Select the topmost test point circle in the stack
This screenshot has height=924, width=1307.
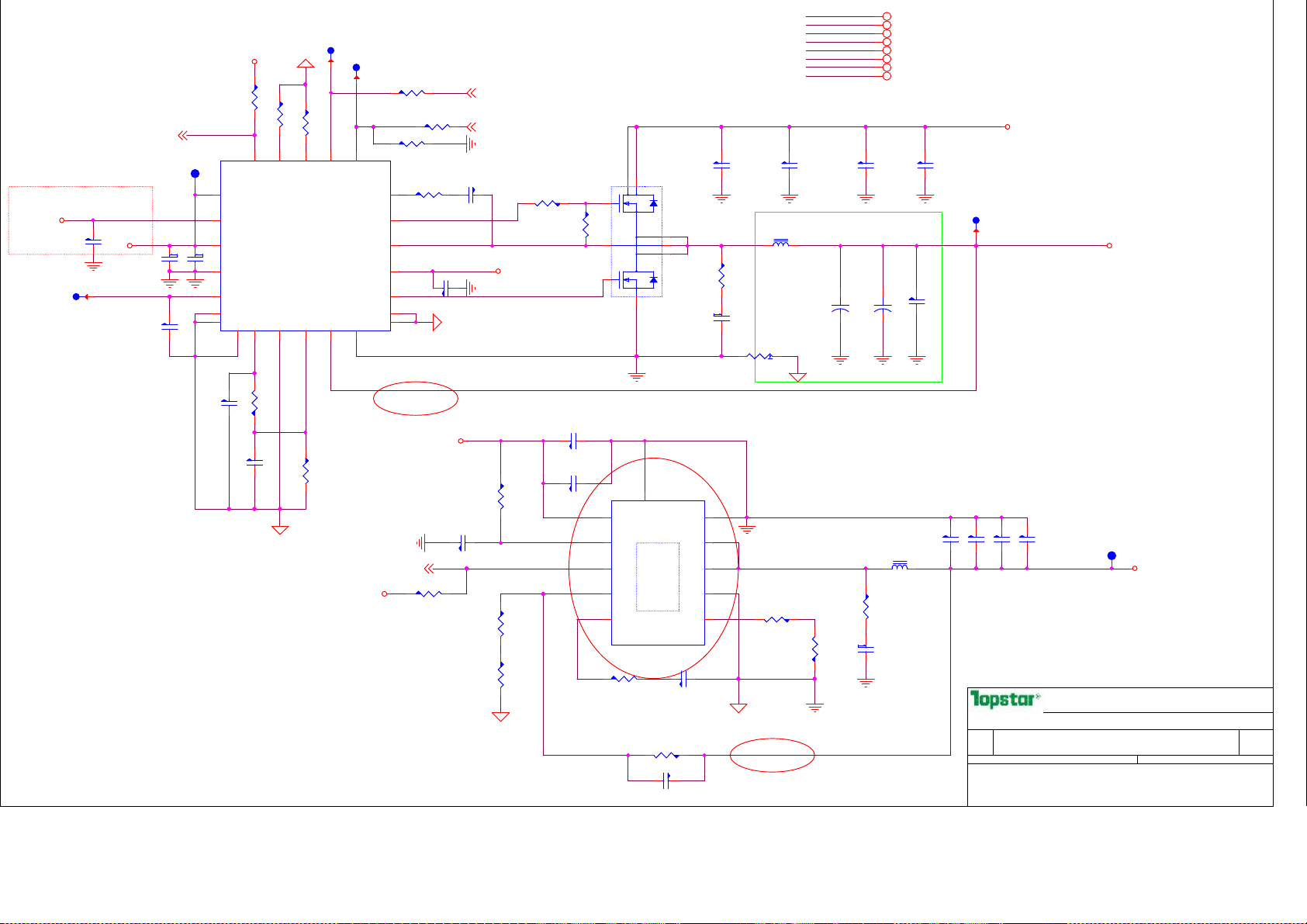click(x=887, y=16)
